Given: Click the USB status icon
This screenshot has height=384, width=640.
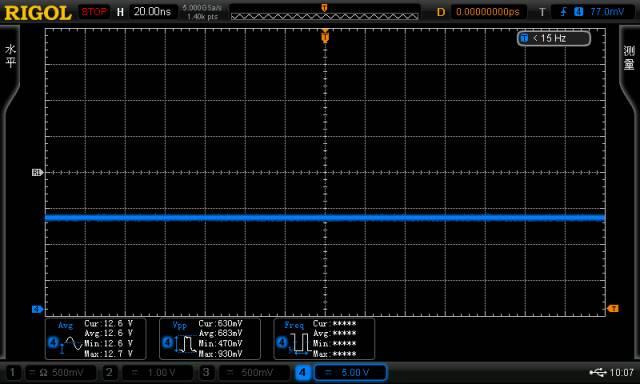Looking at the screenshot, I should click(x=598, y=372).
